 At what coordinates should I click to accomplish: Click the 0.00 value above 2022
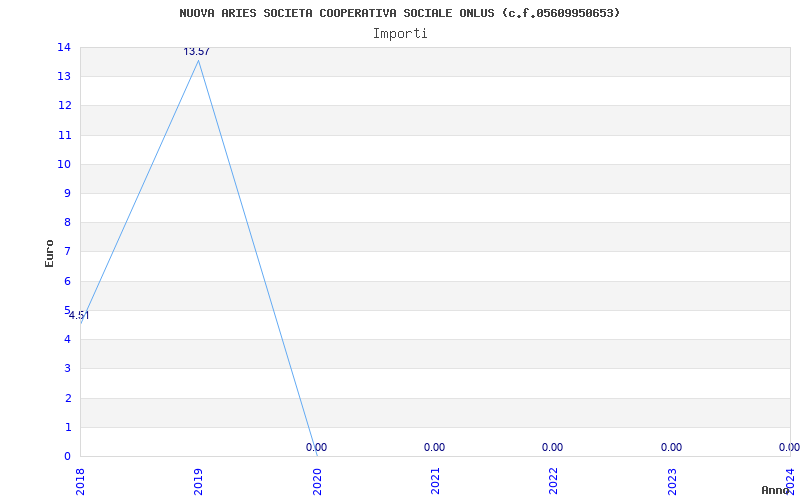click(x=552, y=447)
